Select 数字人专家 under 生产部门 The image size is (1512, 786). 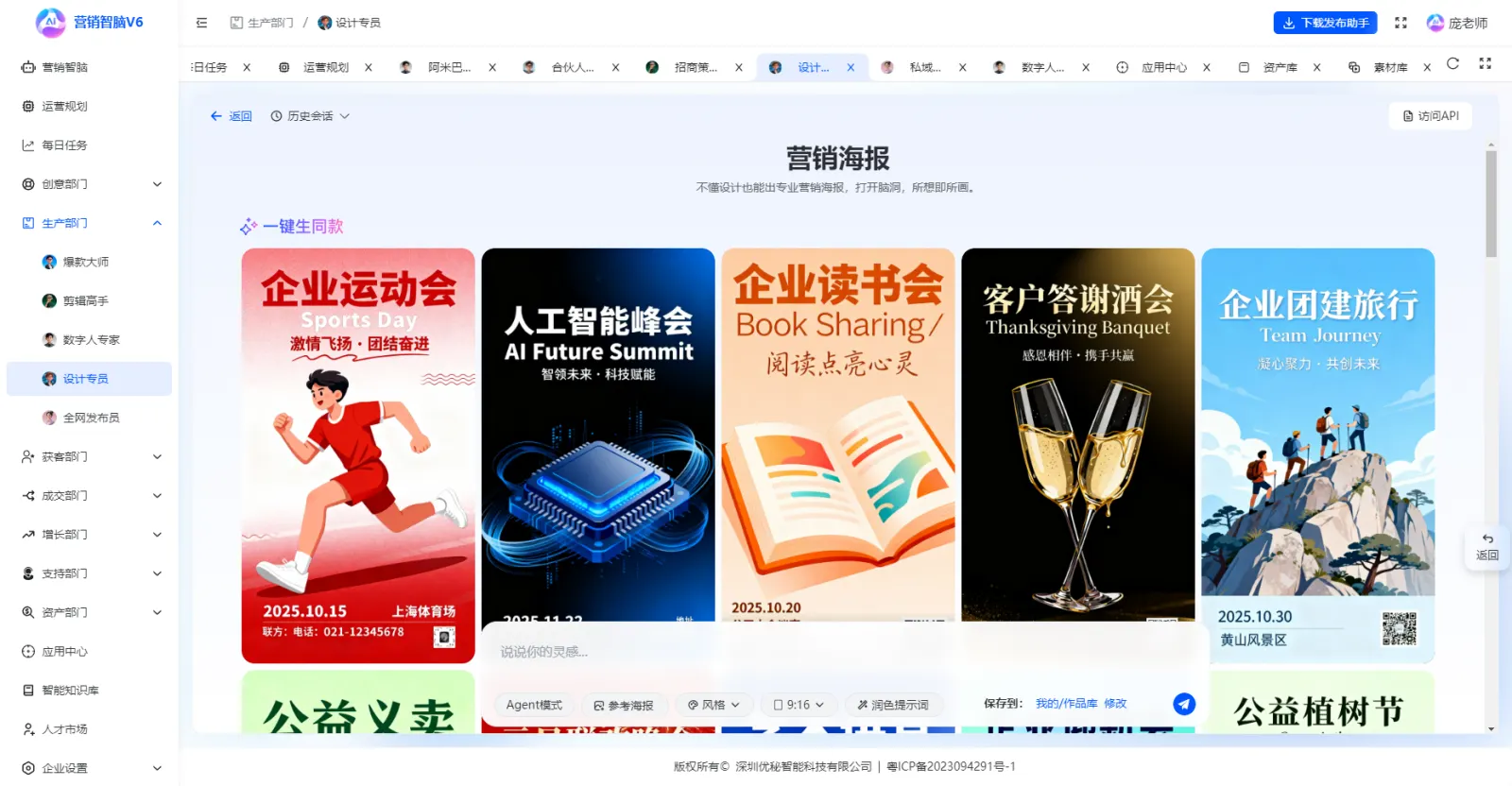click(90, 340)
